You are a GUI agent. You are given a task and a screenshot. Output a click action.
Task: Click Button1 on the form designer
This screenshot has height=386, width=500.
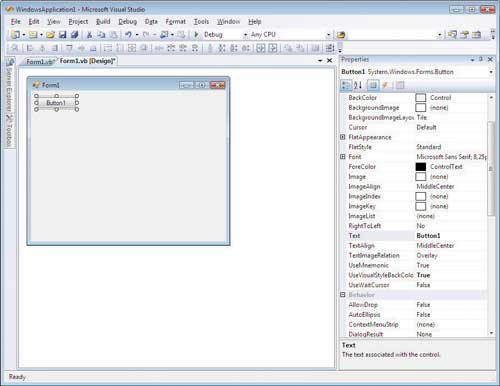pyautogui.click(x=56, y=103)
